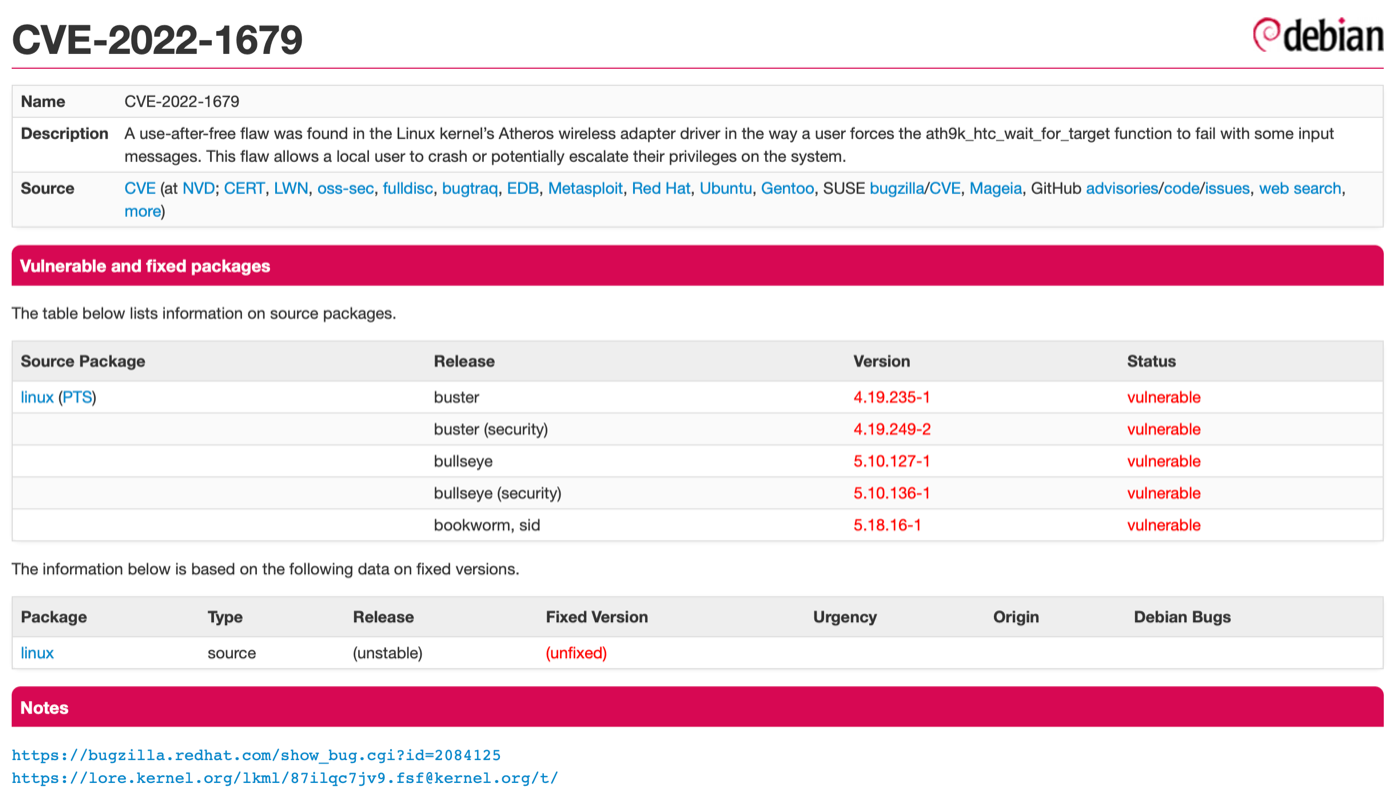Select version 5.10.127-1 text
This screenshot has height=802, width=1400.
click(x=891, y=461)
